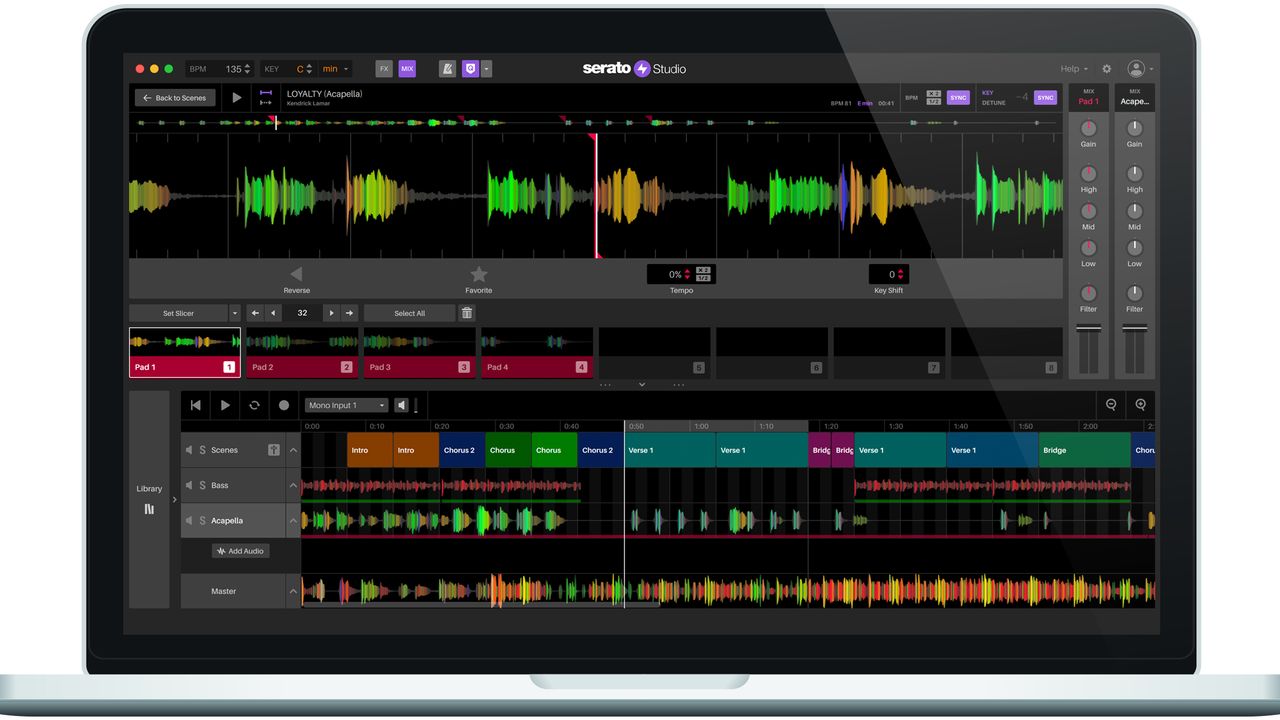Image resolution: width=1280 pixels, height=720 pixels.
Task: Collapse the Bass track chevron
Action: click(x=293, y=485)
